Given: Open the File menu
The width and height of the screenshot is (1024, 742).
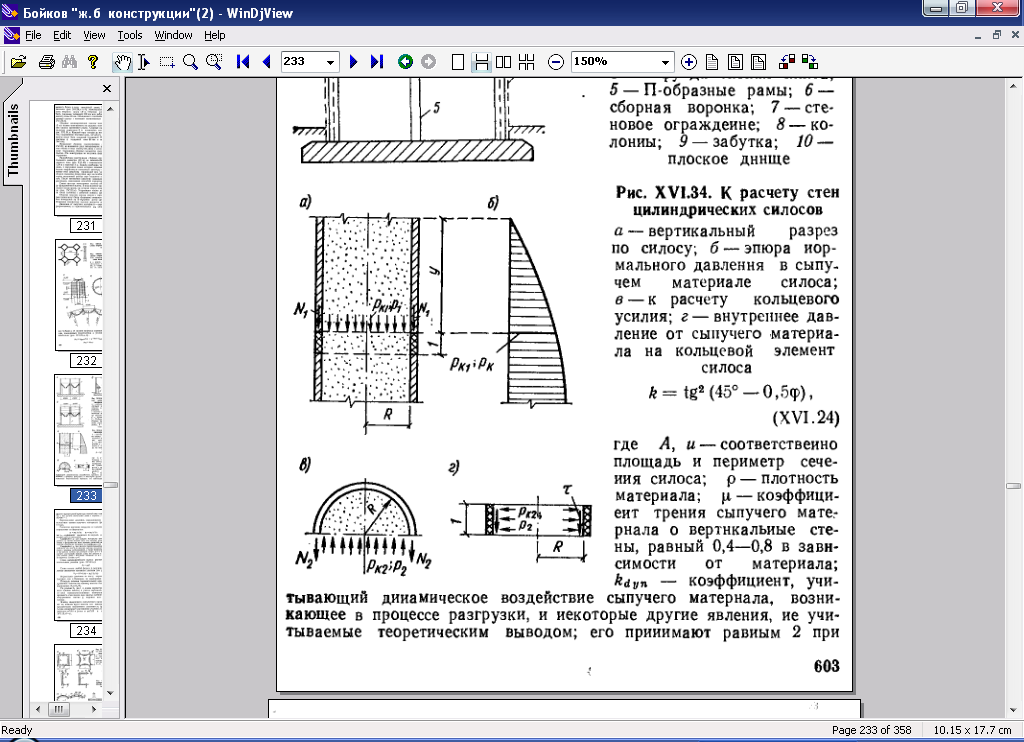Looking at the screenshot, I should click(33, 35).
